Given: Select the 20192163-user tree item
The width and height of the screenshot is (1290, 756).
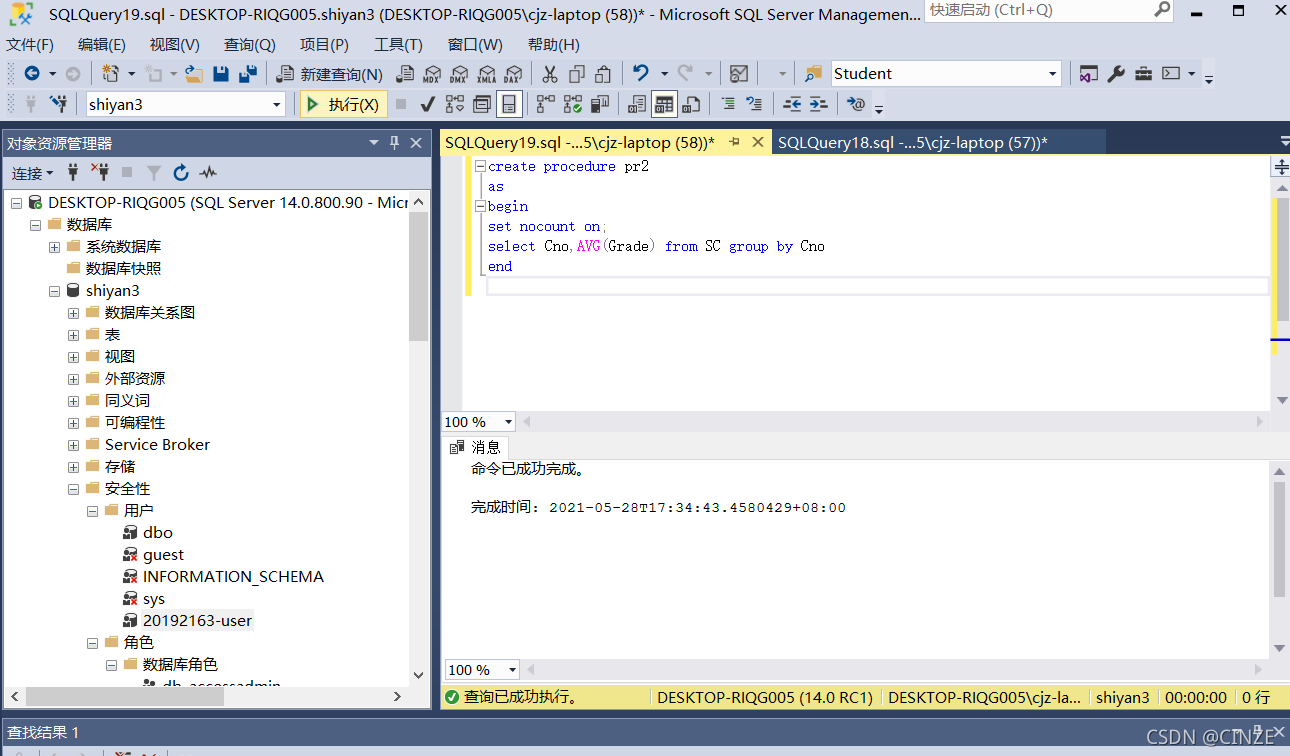Looking at the screenshot, I should pos(198,621).
